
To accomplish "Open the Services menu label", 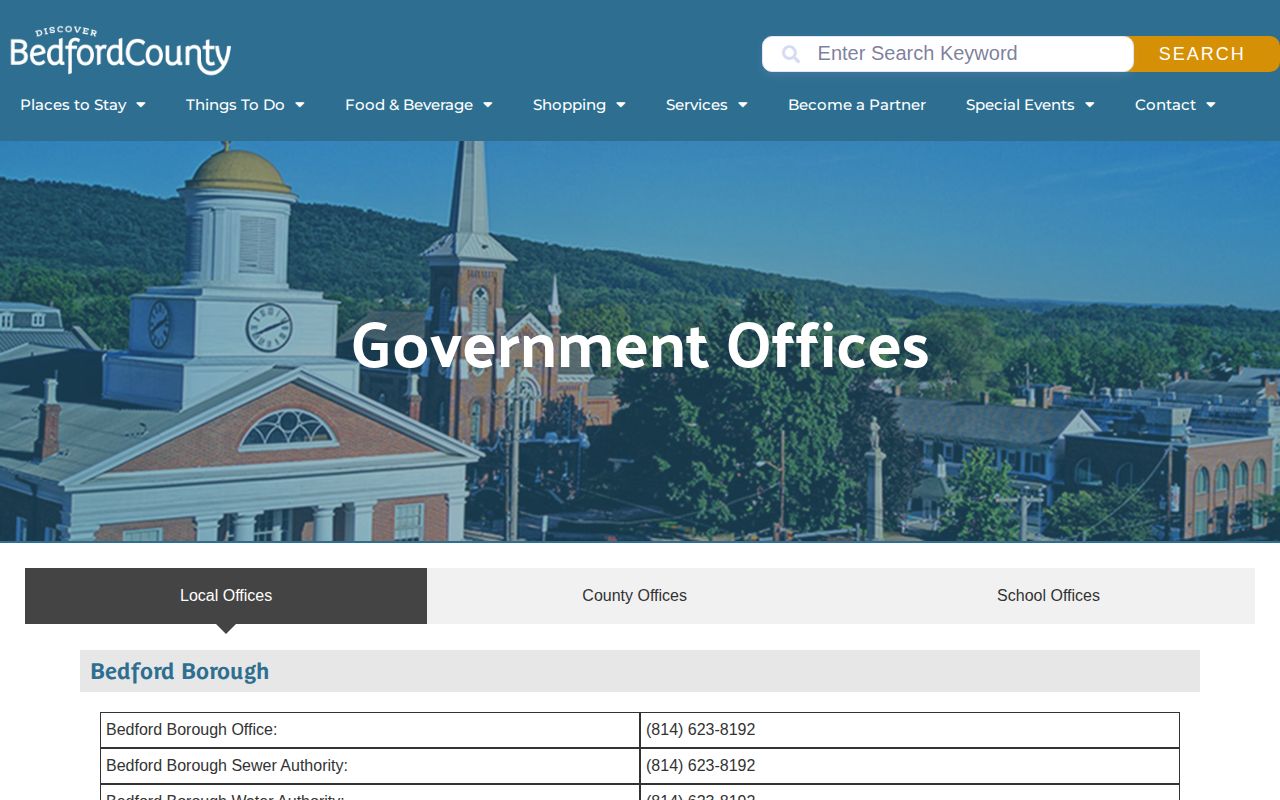I will pos(697,105).
